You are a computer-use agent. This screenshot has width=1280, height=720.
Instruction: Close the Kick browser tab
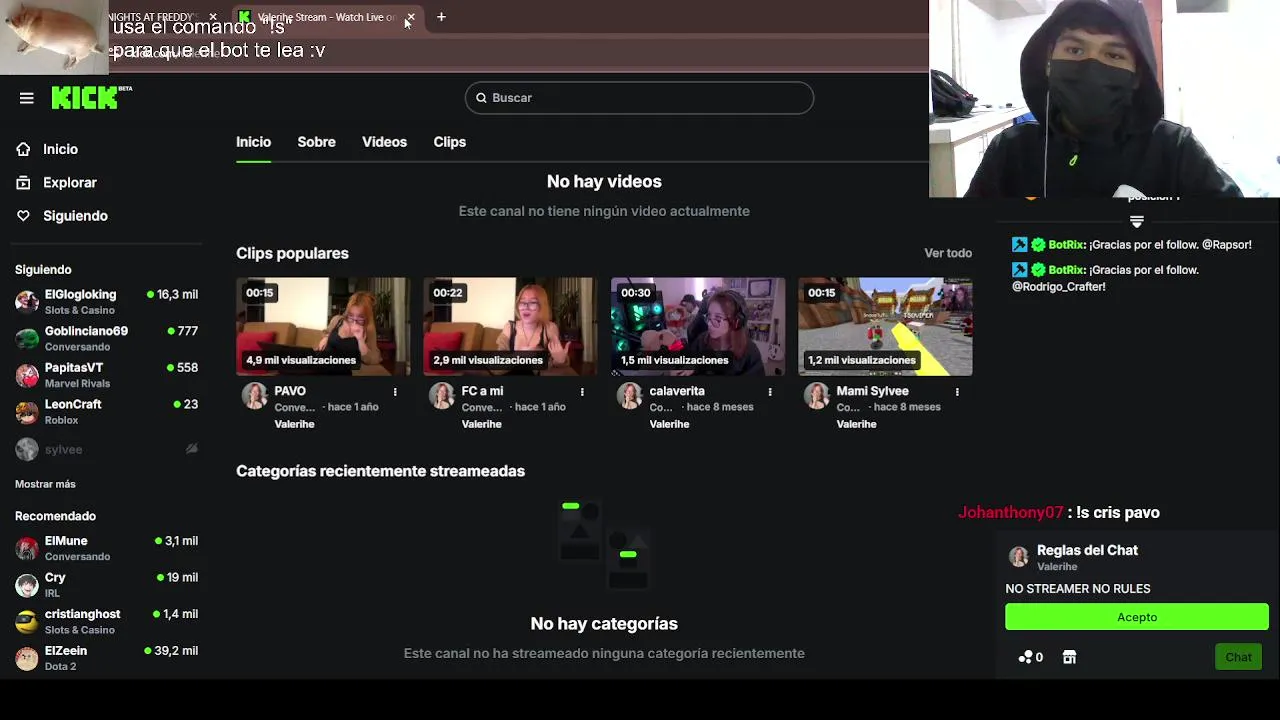[x=410, y=17]
